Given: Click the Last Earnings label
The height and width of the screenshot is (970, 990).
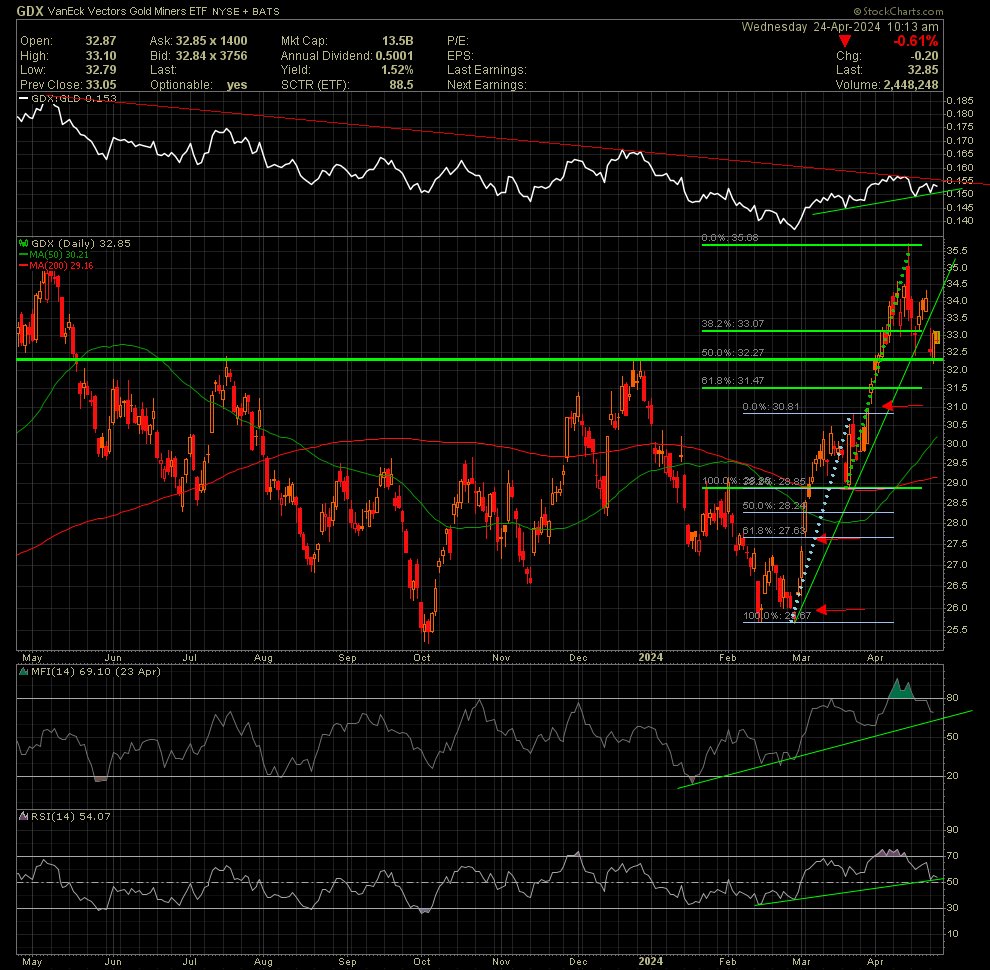Looking at the screenshot, I should point(487,70).
